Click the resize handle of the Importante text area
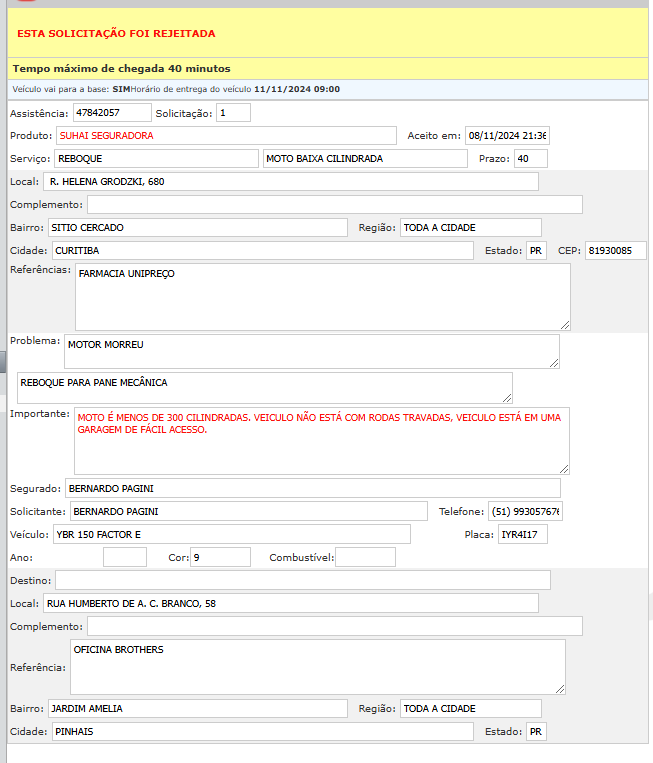This screenshot has height=763, width=653. coord(564,468)
